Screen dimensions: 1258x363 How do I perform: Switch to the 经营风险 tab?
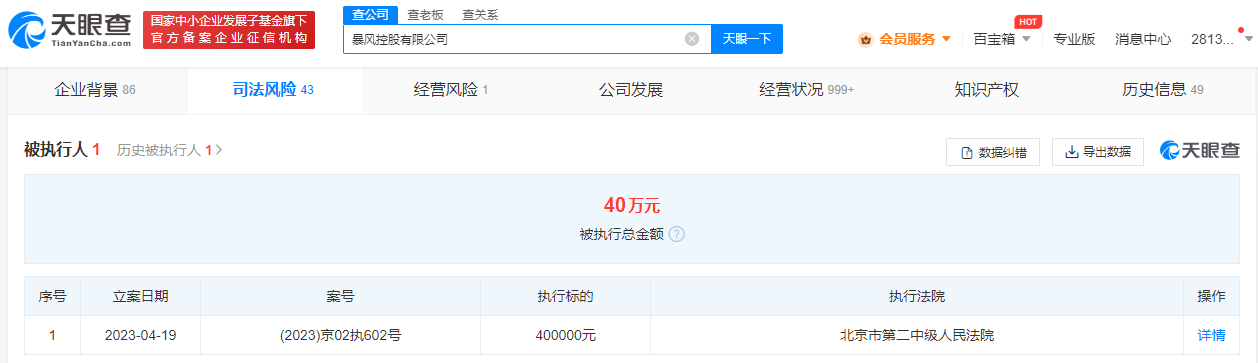point(451,90)
